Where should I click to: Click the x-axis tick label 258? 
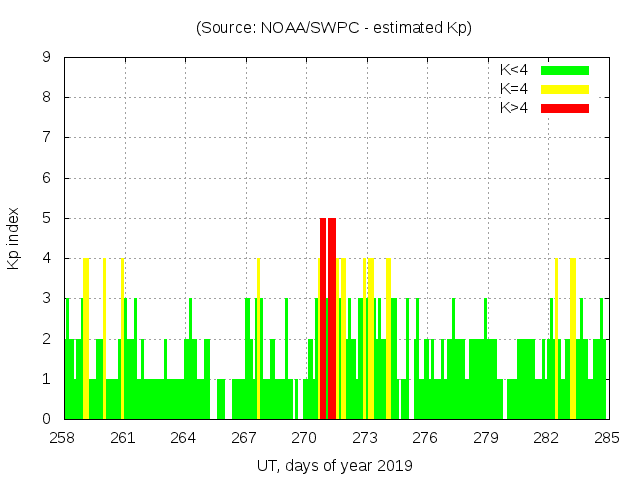[x=63, y=438]
